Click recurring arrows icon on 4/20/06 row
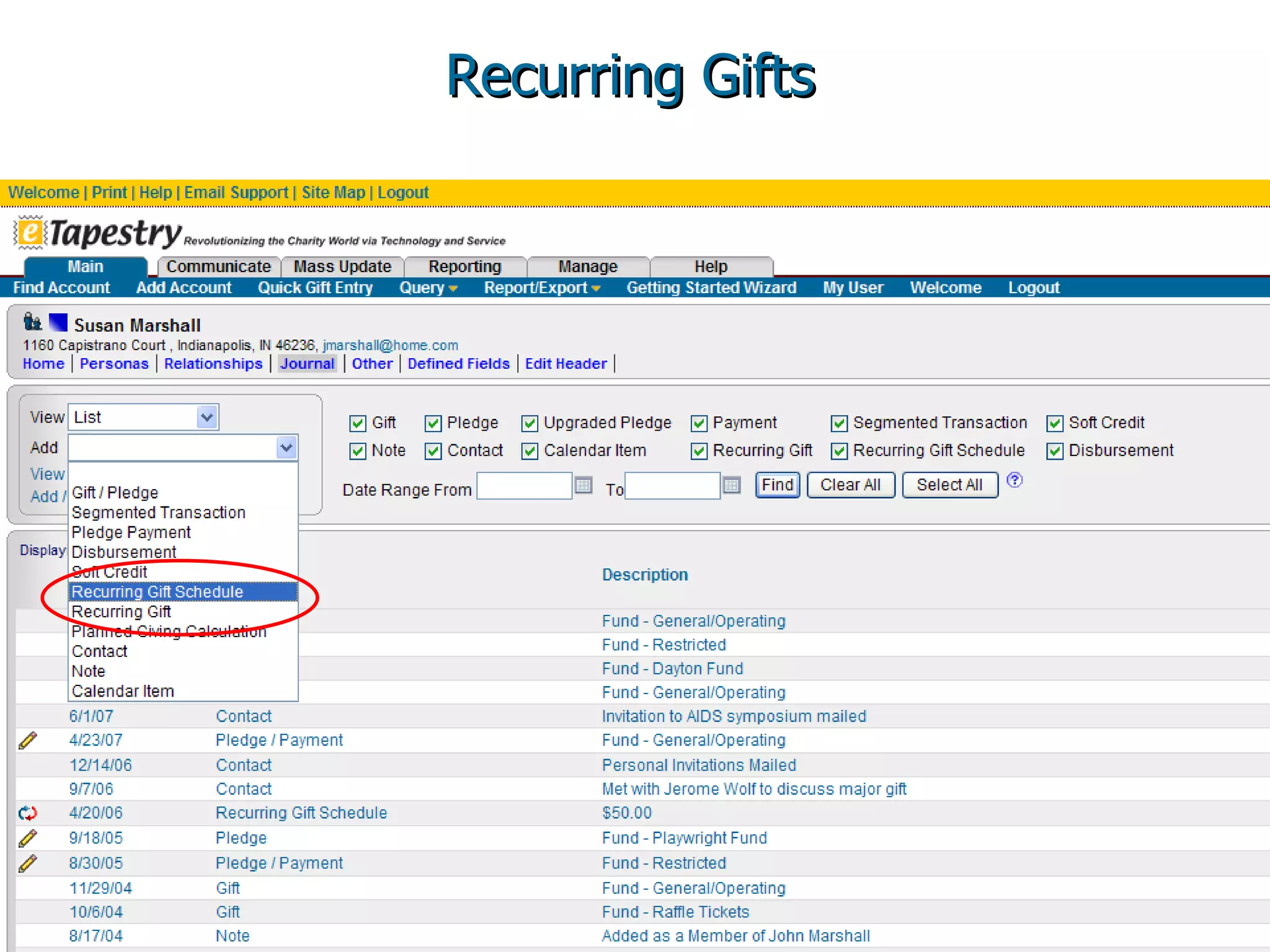Screen dimensions: 1270x952 pyautogui.click(x=28, y=813)
